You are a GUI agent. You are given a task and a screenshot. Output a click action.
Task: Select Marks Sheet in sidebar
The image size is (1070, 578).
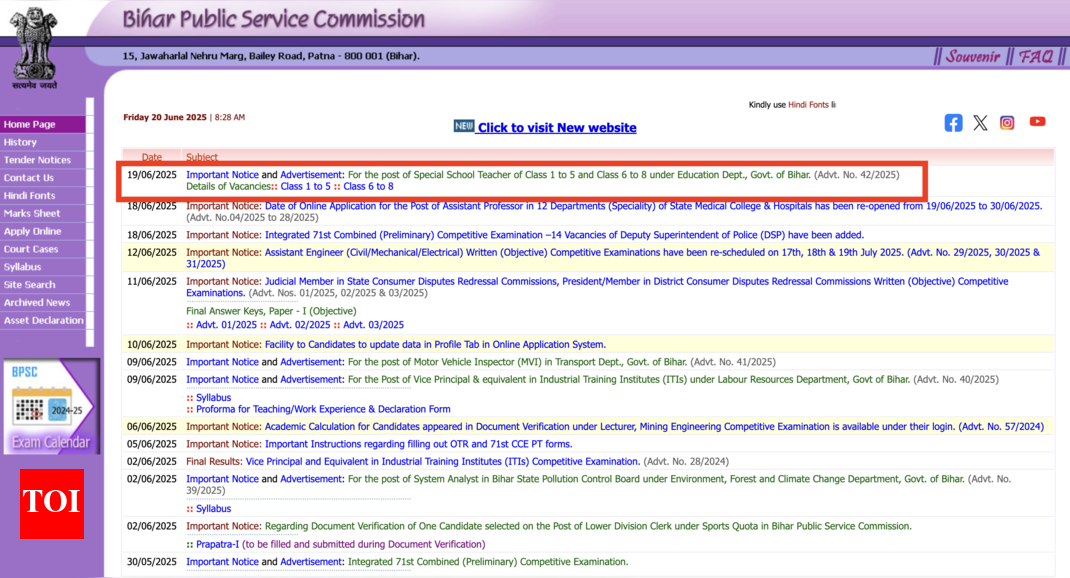coord(32,213)
